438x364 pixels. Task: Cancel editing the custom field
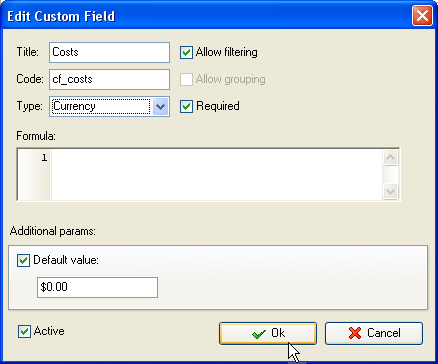click(x=374, y=333)
